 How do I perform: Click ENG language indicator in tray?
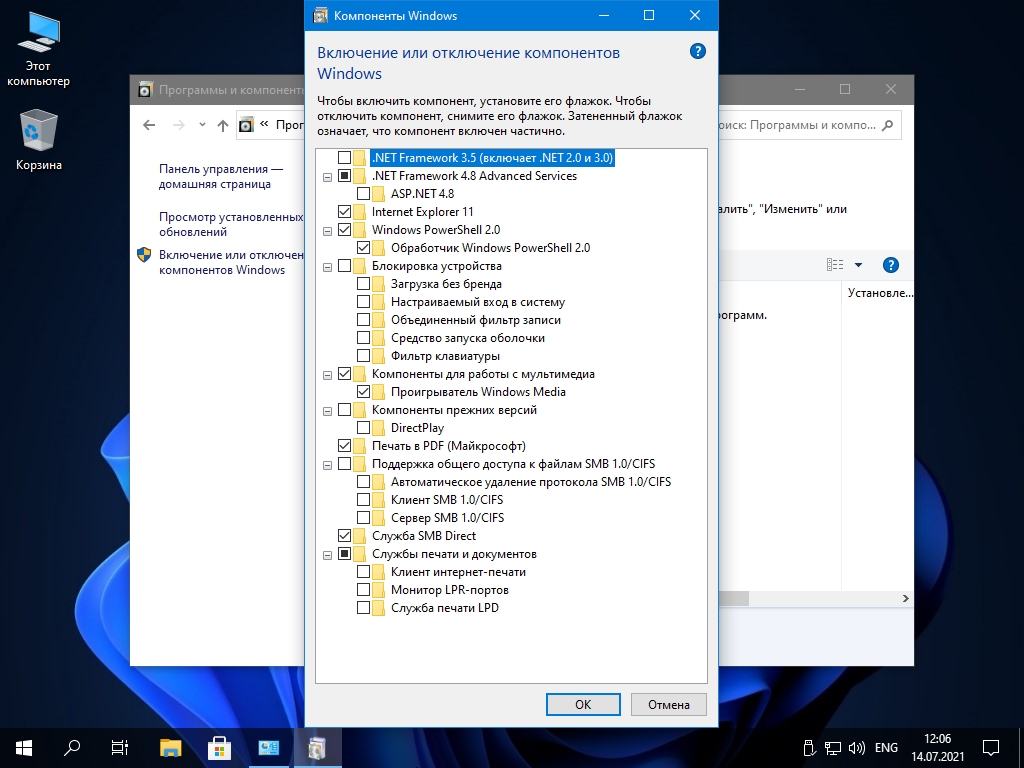pyautogui.click(x=886, y=747)
